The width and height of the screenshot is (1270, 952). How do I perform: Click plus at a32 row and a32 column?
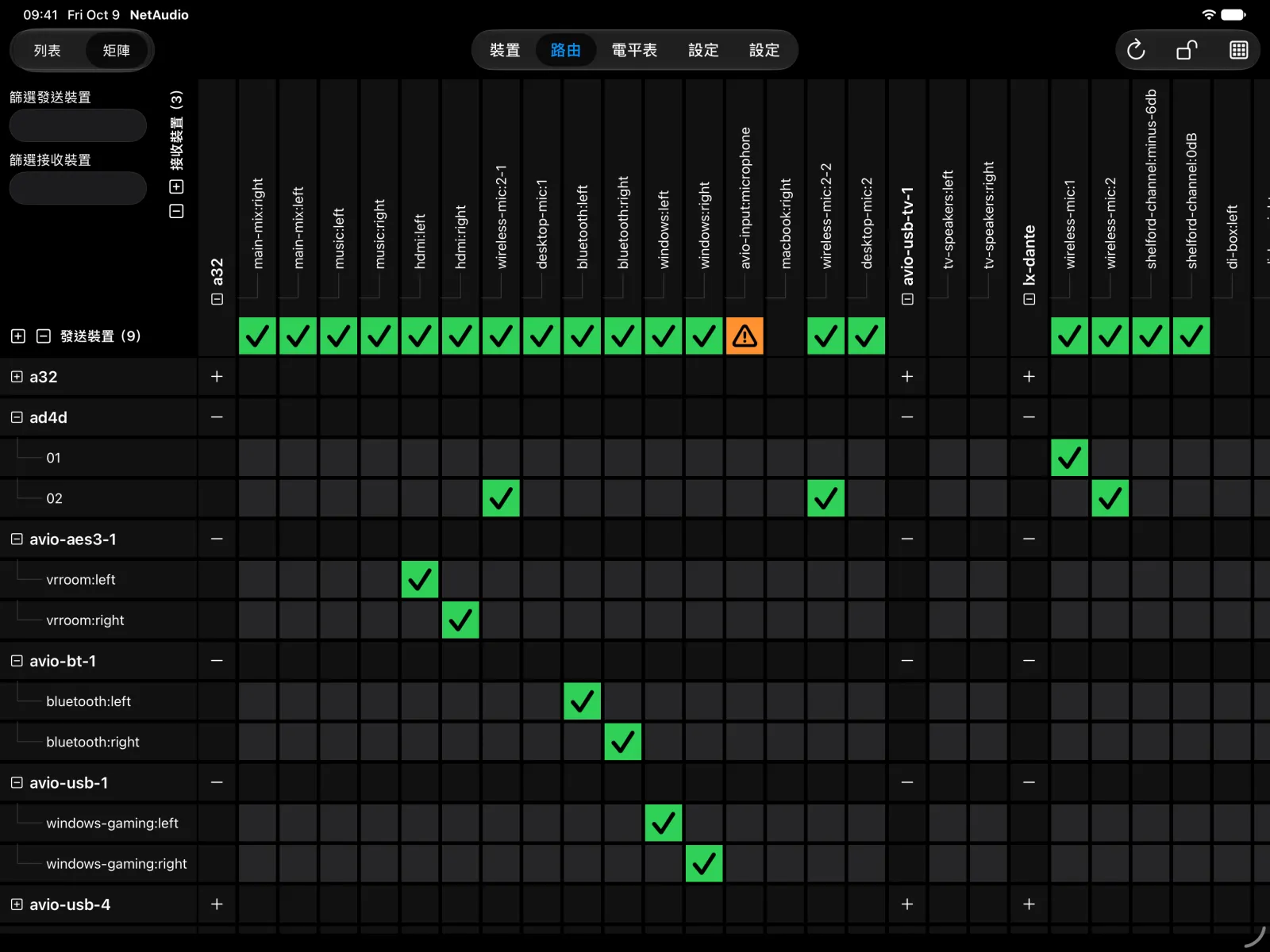pos(217,376)
